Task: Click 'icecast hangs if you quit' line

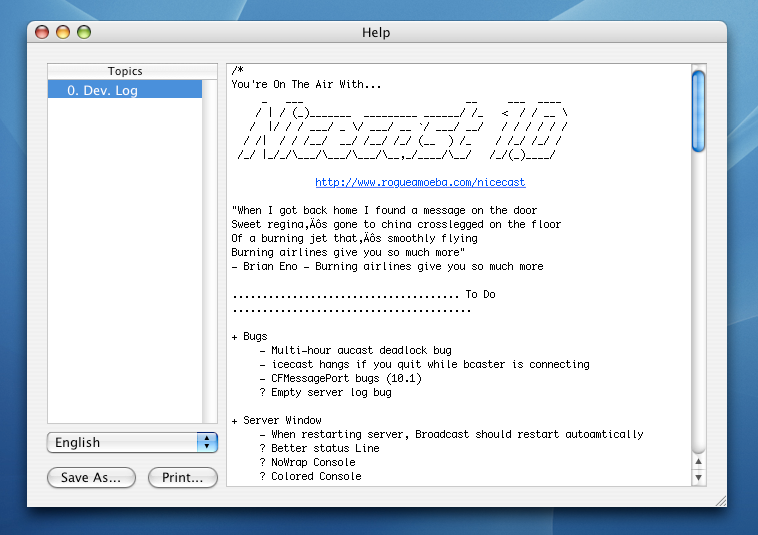Action: [x=424, y=364]
